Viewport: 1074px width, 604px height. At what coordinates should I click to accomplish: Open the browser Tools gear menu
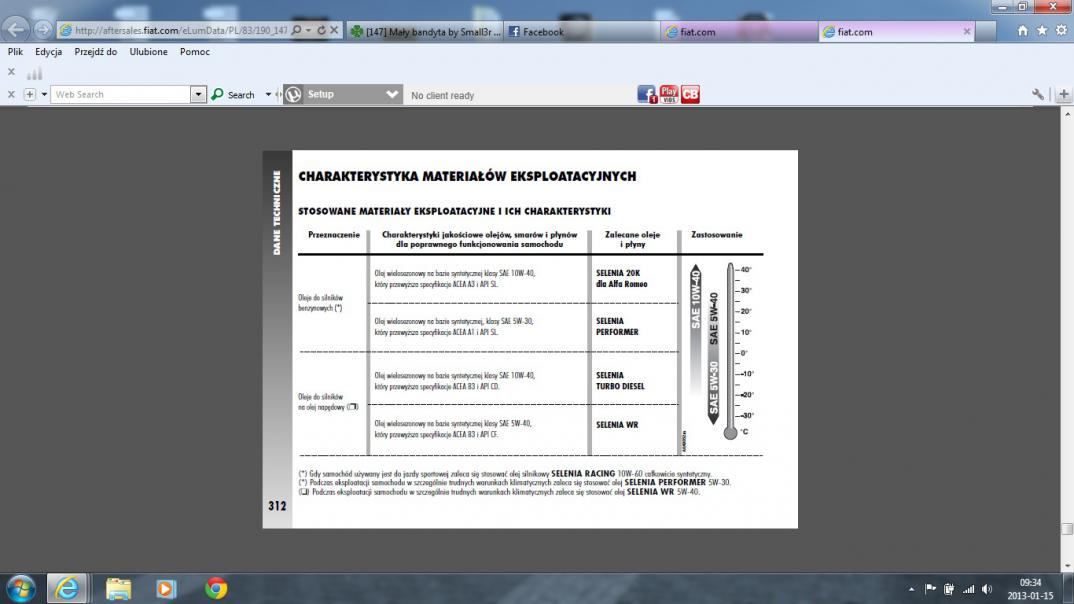pyautogui.click(x=1061, y=31)
